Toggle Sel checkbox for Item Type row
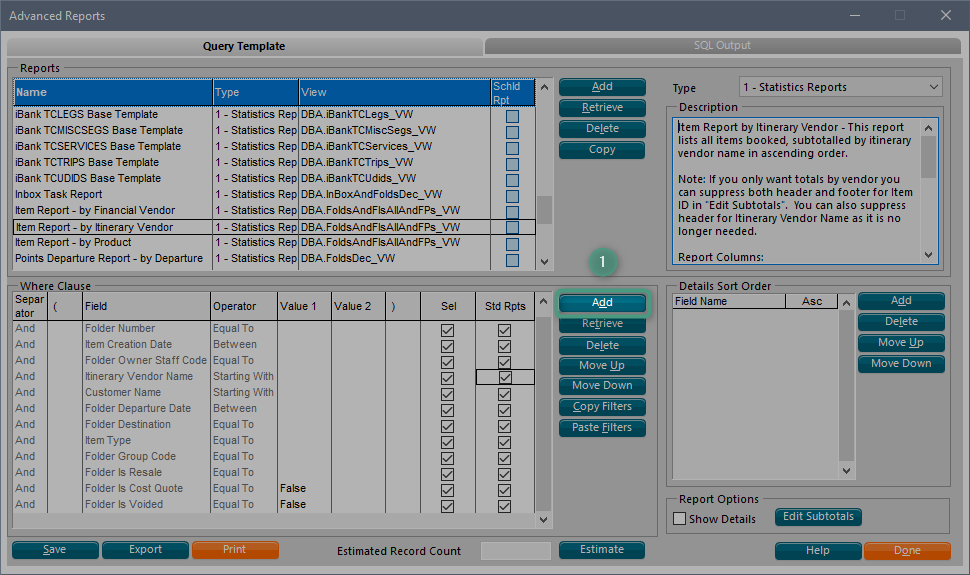Viewport: 970px width, 575px height. tap(448, 443)
